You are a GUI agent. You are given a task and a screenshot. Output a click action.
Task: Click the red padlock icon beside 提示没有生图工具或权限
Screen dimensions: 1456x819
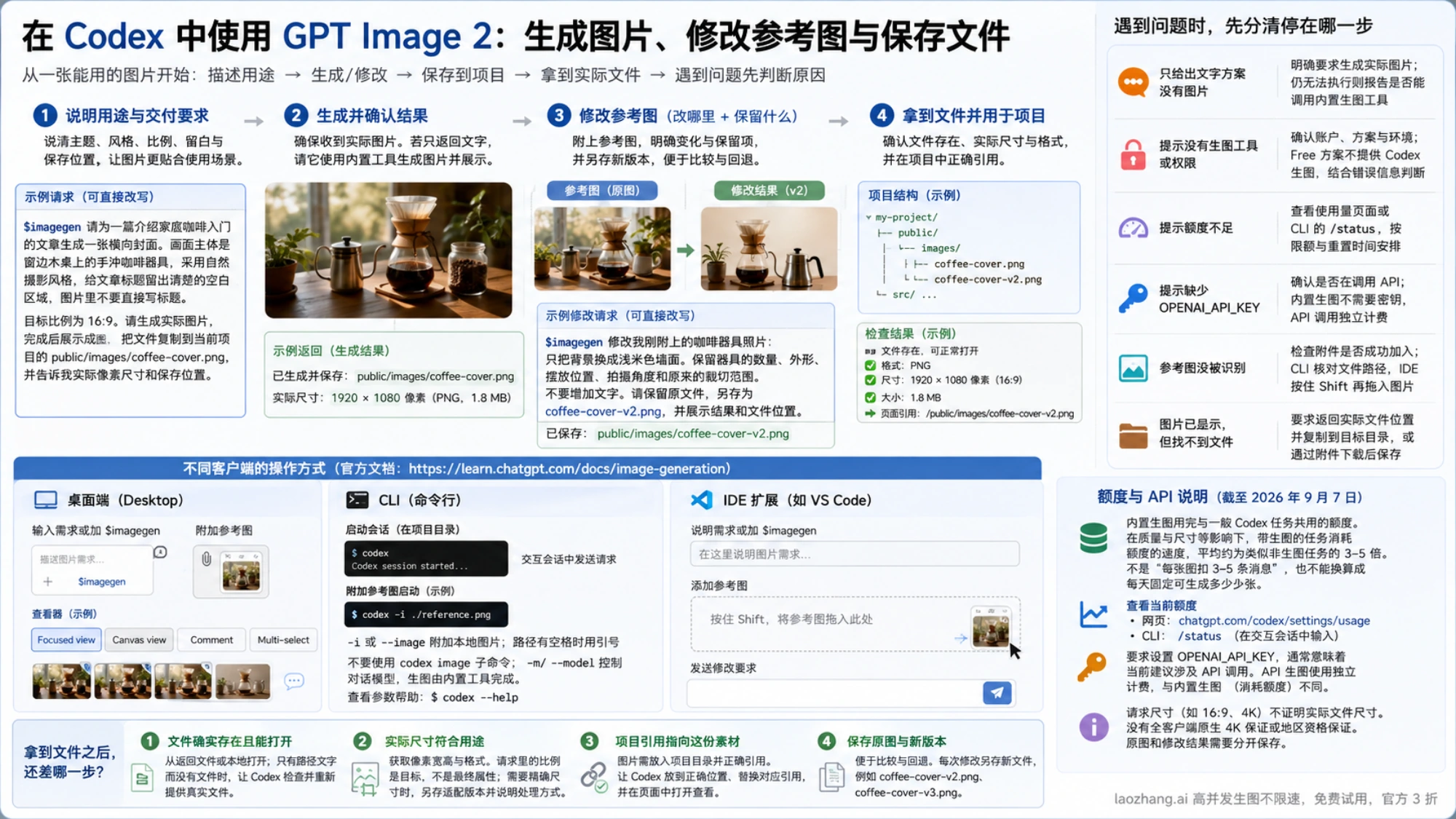click(1133, 154)
